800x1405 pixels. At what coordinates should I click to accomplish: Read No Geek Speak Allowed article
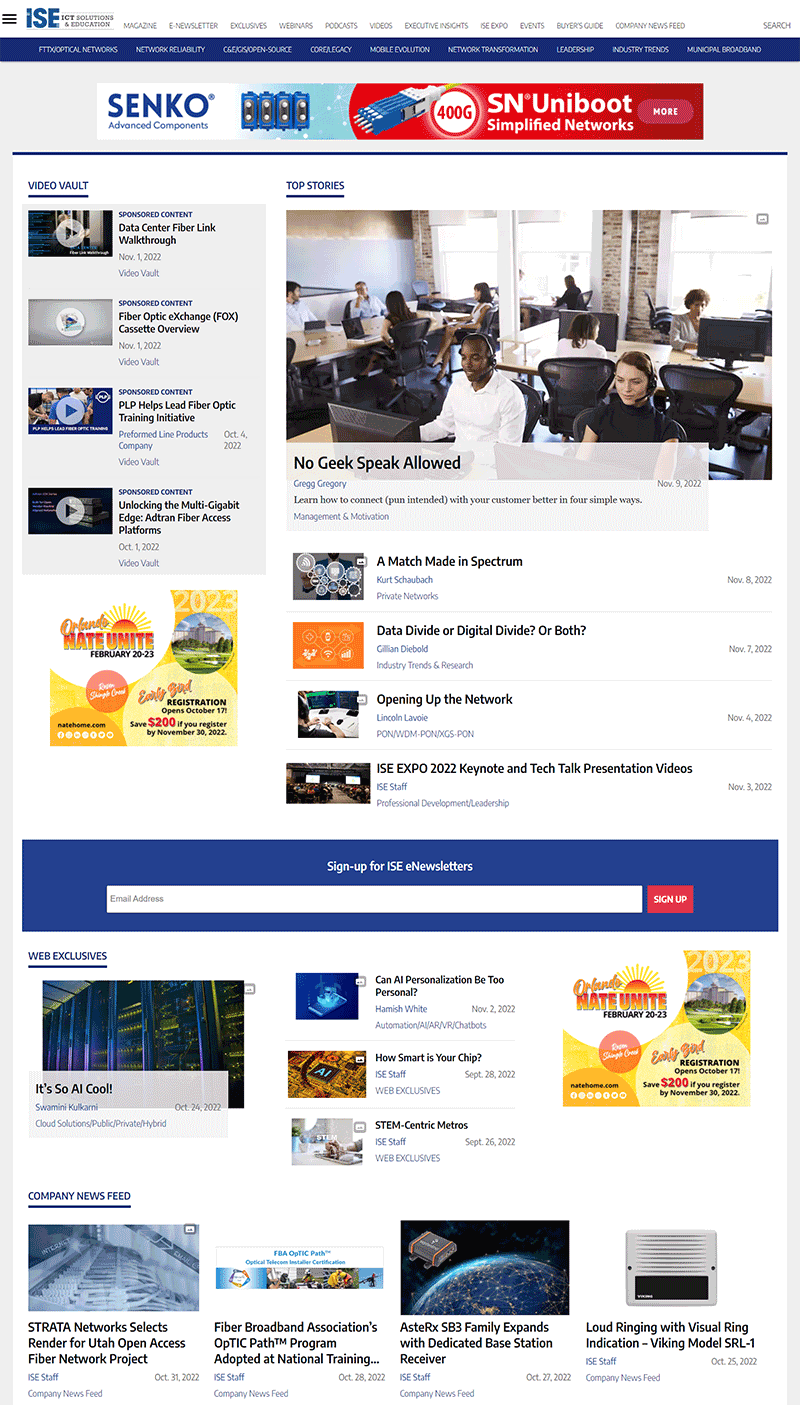coord(377,463)
